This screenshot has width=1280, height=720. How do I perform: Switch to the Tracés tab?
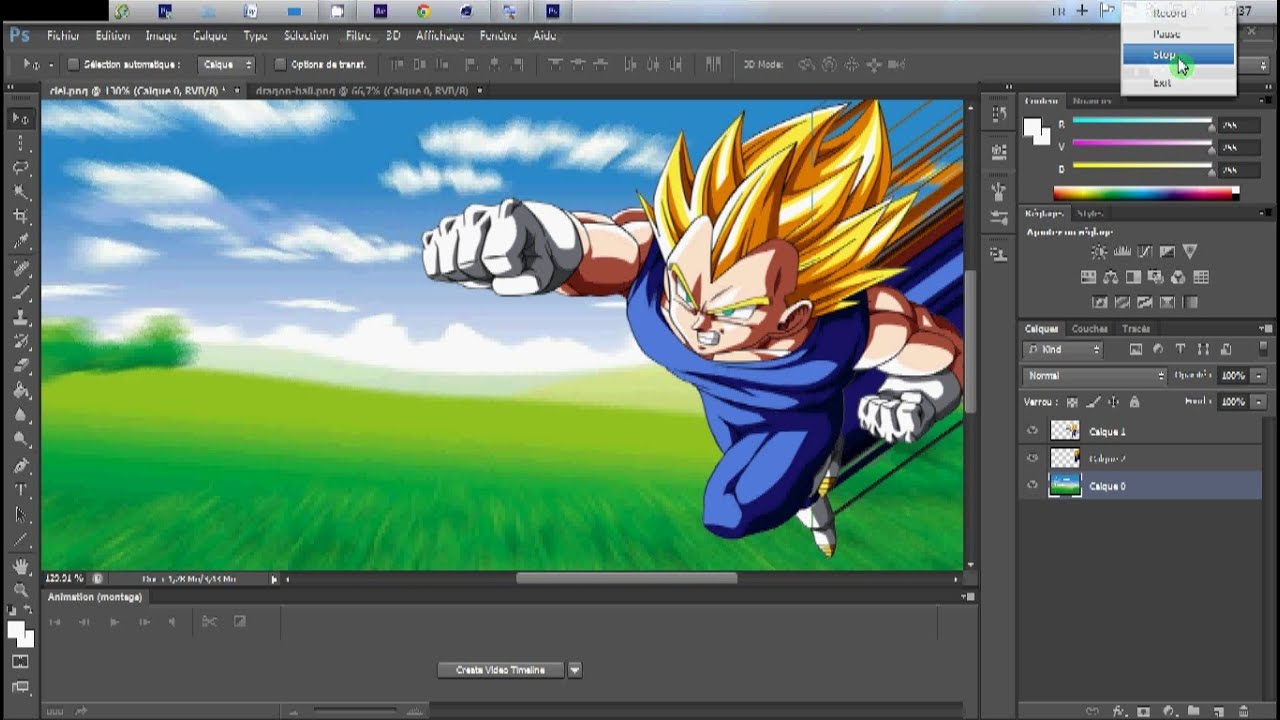1136,329
